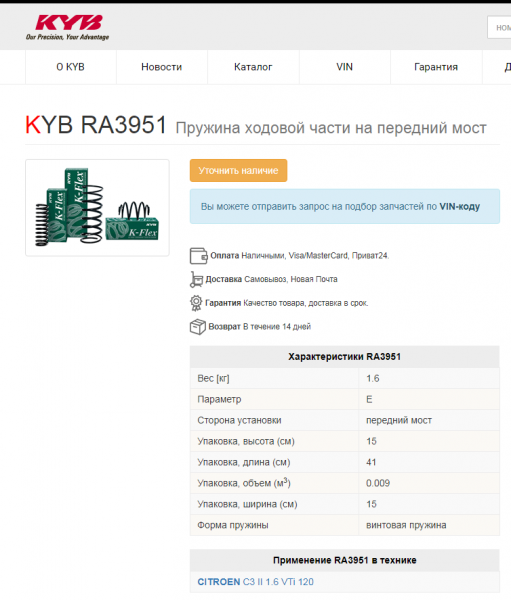Open the О KYB menu item
Screen dimensions: 511x600
(x=71, y=67)
